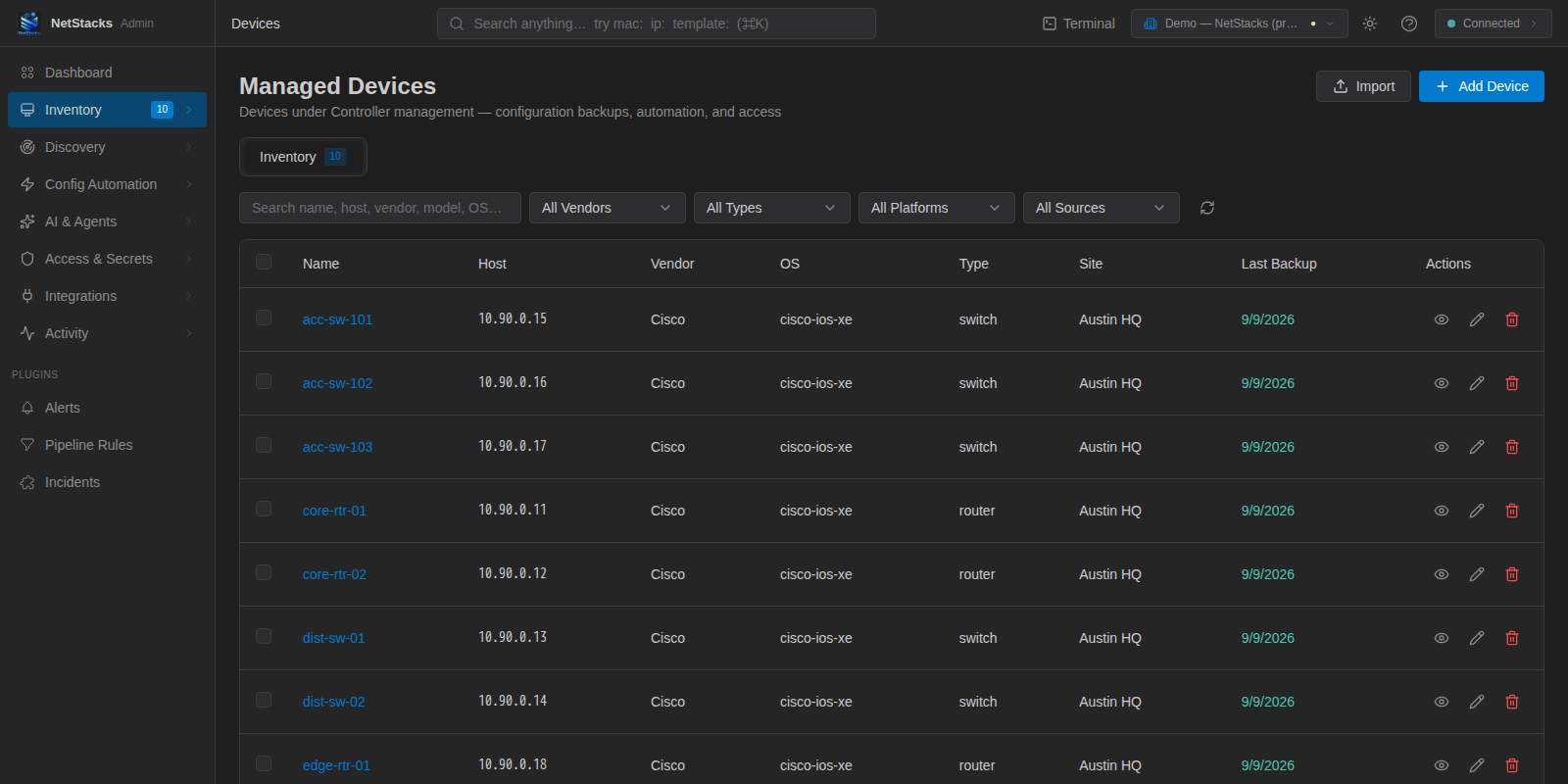View core-rtr-02 details with eye icon

pos(1442,574)
